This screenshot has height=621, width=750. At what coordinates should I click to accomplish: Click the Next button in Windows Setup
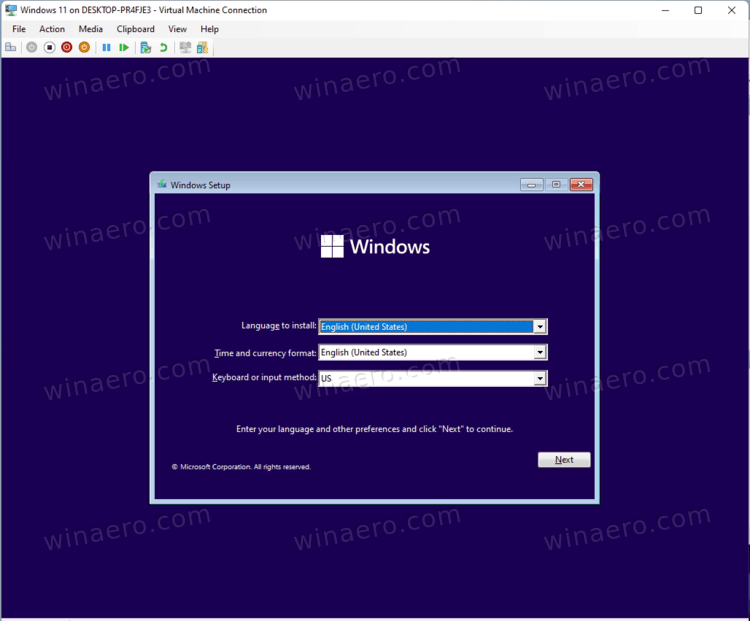(x=564, y=460)
